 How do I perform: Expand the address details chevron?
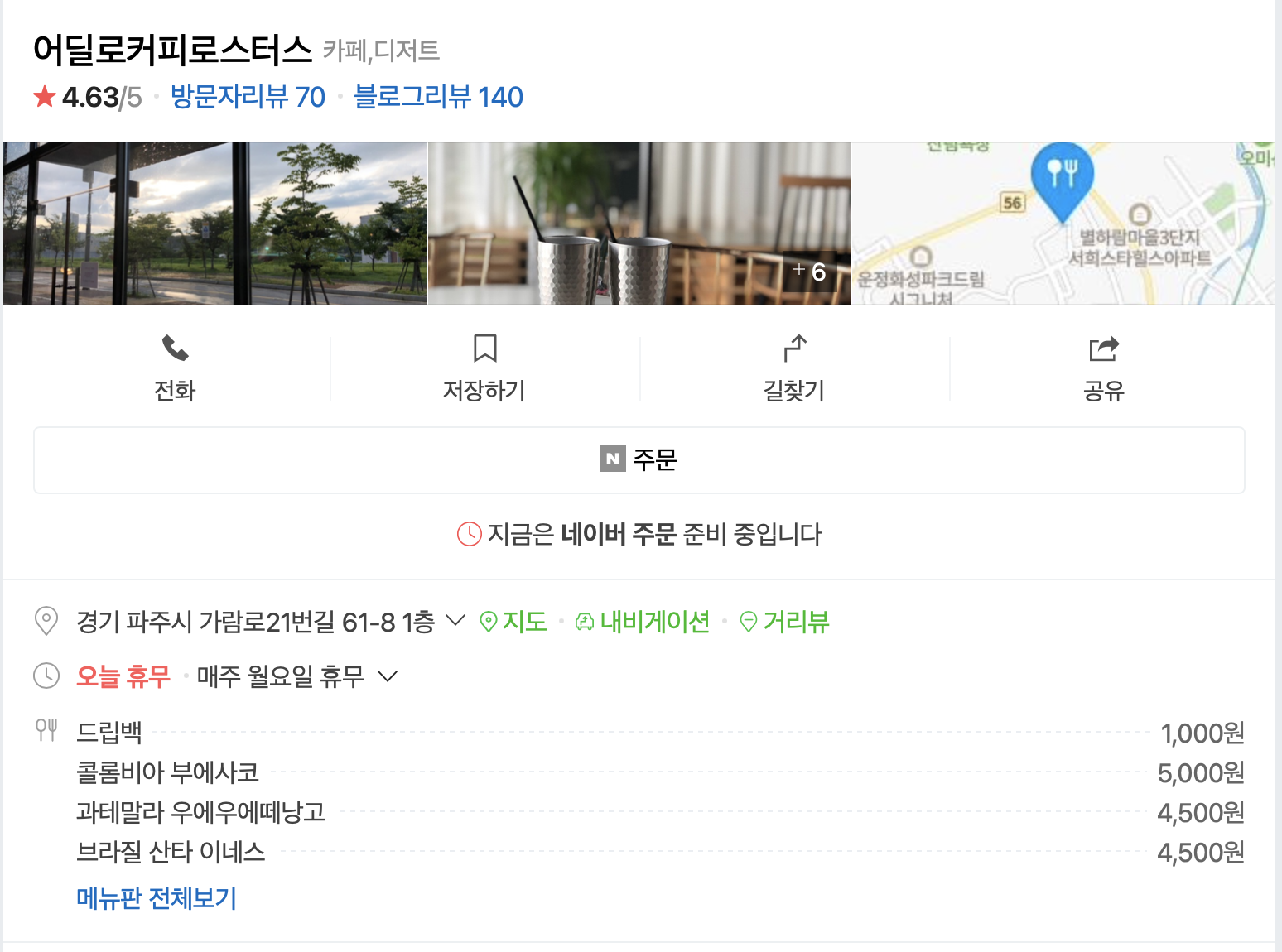pyautogui.click(x=455, y=620)
